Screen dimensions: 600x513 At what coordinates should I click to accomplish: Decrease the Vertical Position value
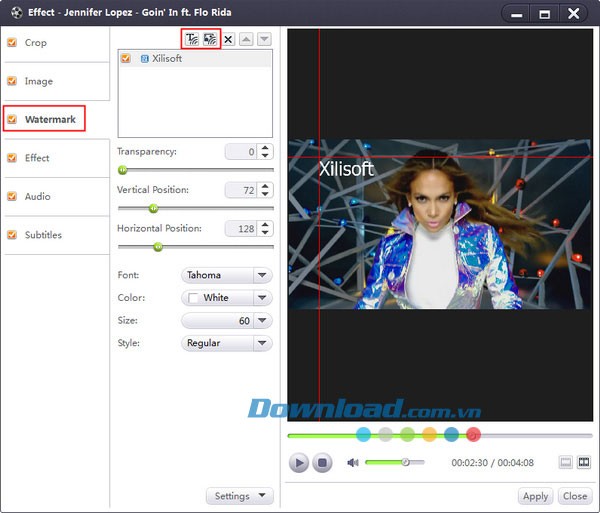pyautogui.click(x=265, y=194)
